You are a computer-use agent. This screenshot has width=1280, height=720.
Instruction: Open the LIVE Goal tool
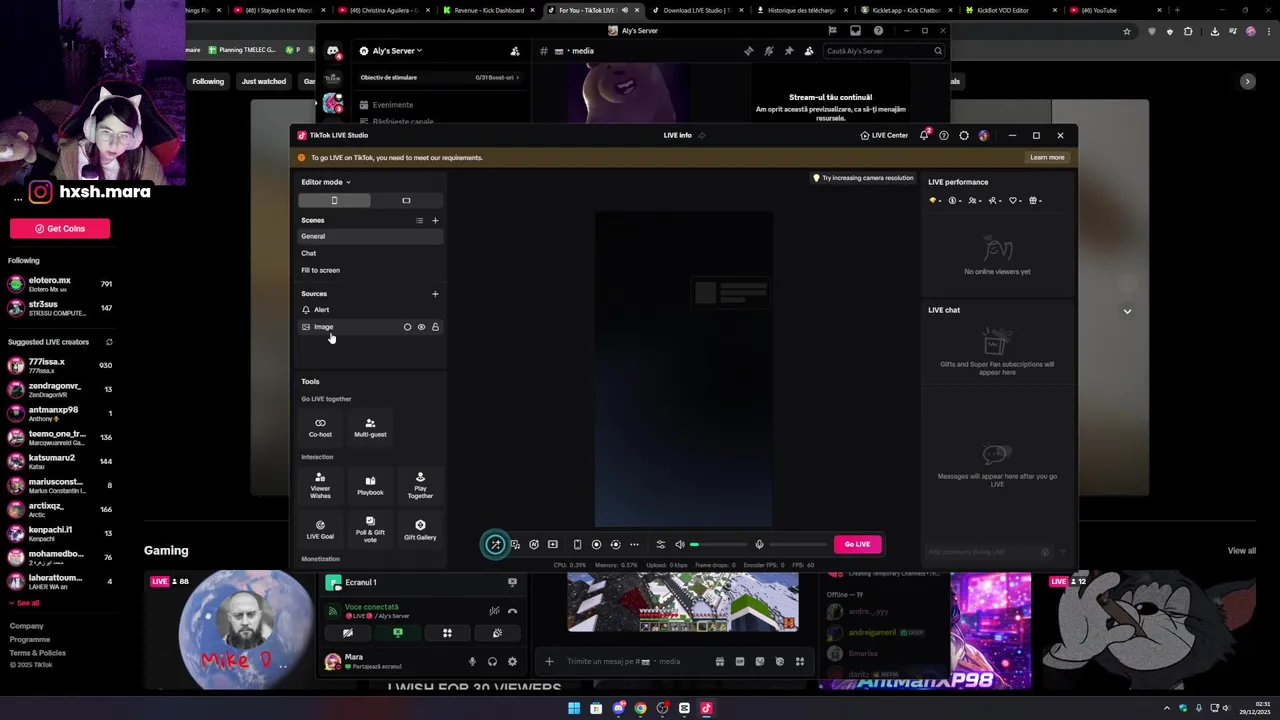(320, 529)
